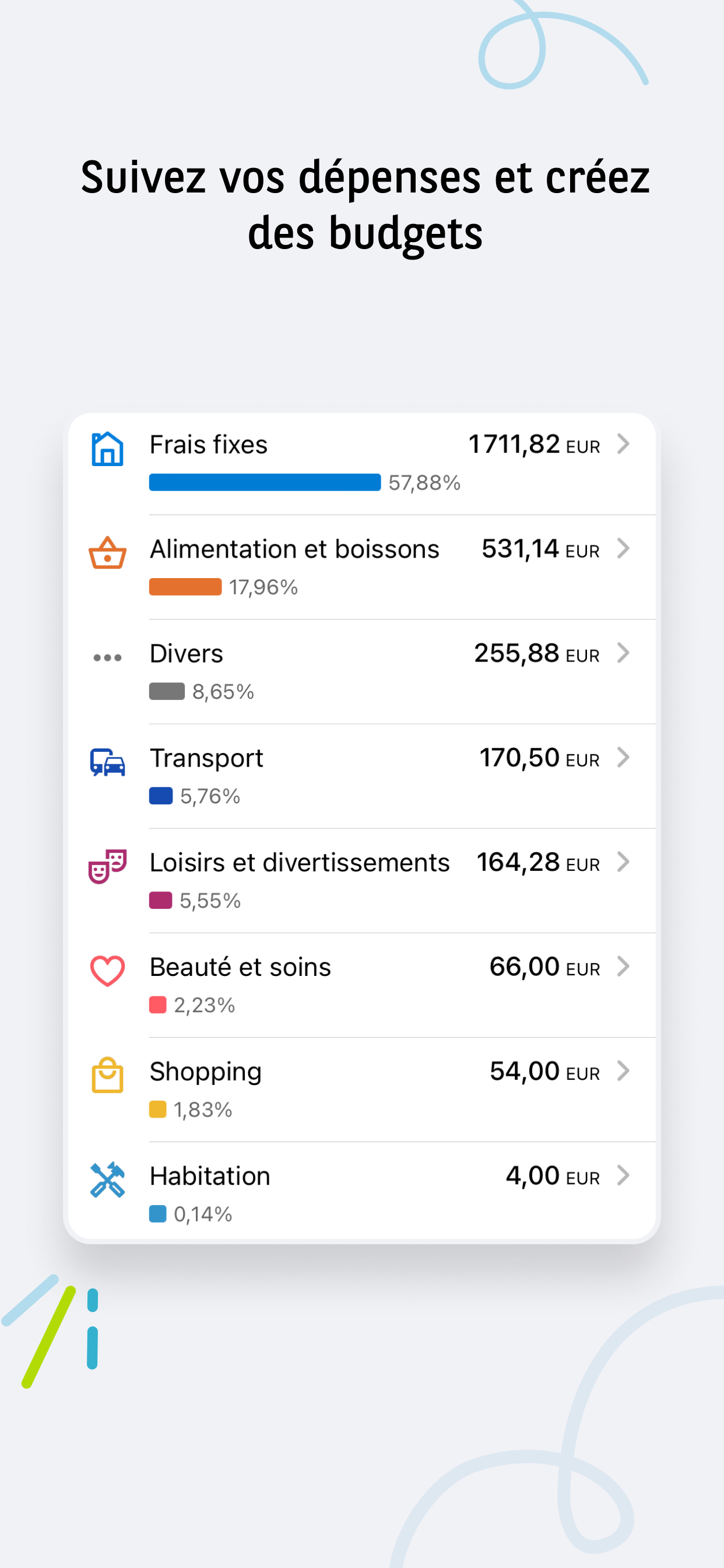This screenshot has width=724, height=1568.
Task: Expand Frais fixes with its chevron
Action: [623, 444]
